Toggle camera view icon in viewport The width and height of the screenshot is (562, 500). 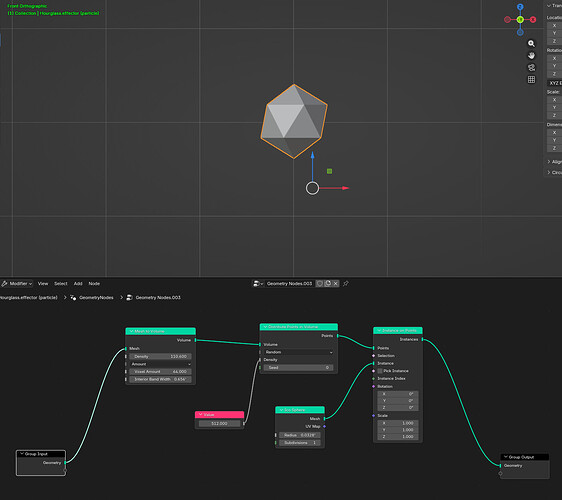pyautogui.click(x=531, y=67)
